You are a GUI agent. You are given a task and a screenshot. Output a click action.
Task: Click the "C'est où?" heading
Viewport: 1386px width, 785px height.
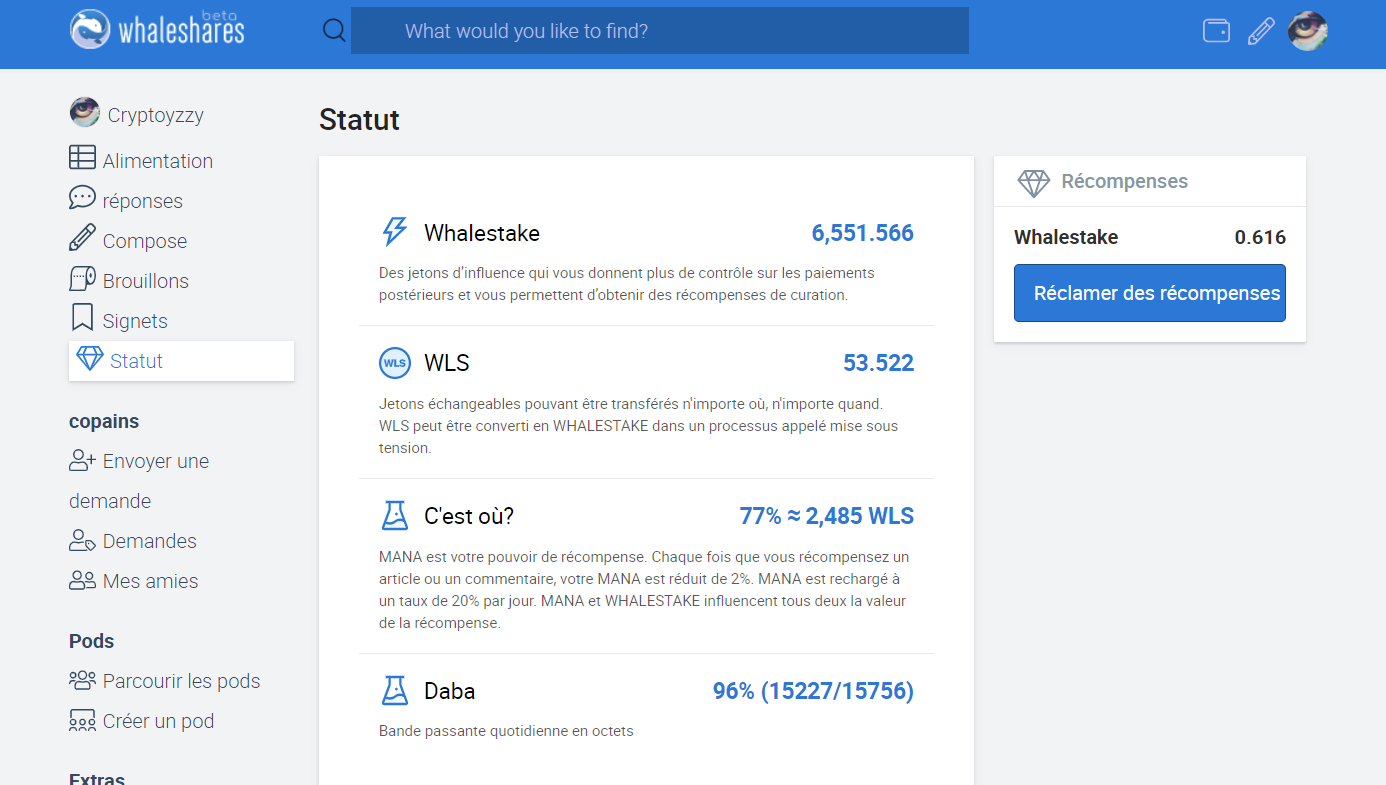pos(469,516)
